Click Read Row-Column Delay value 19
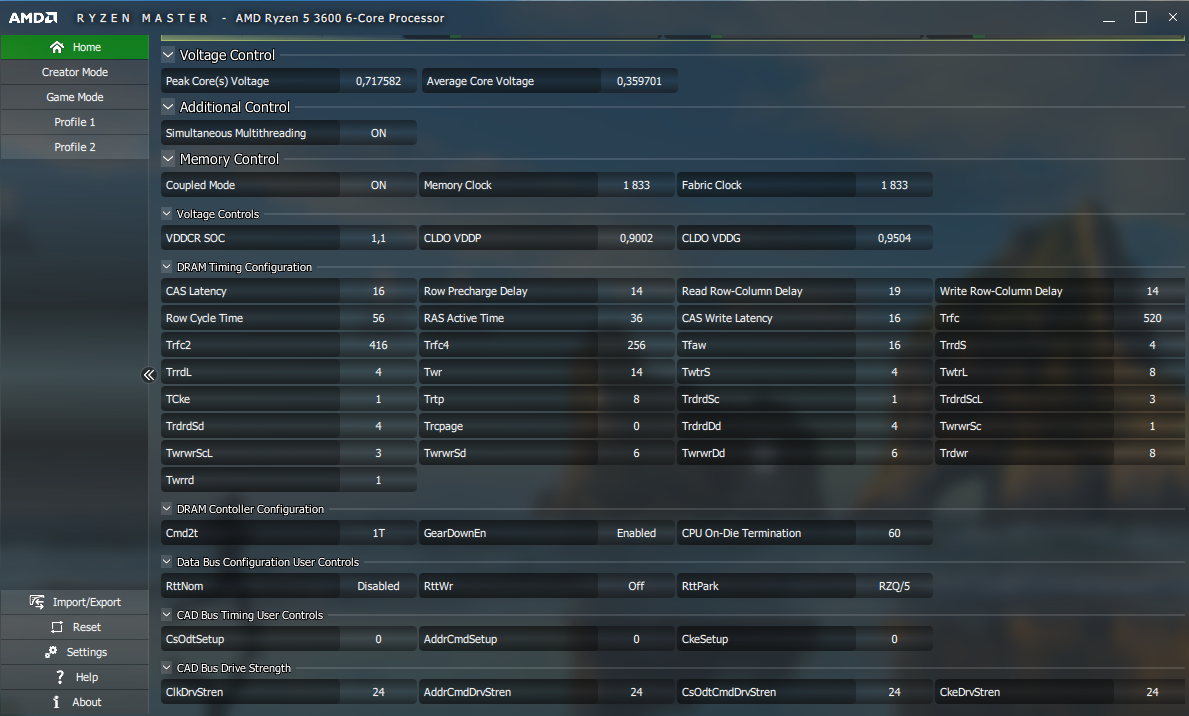1189x716 pixels. [x=894, y=291]
